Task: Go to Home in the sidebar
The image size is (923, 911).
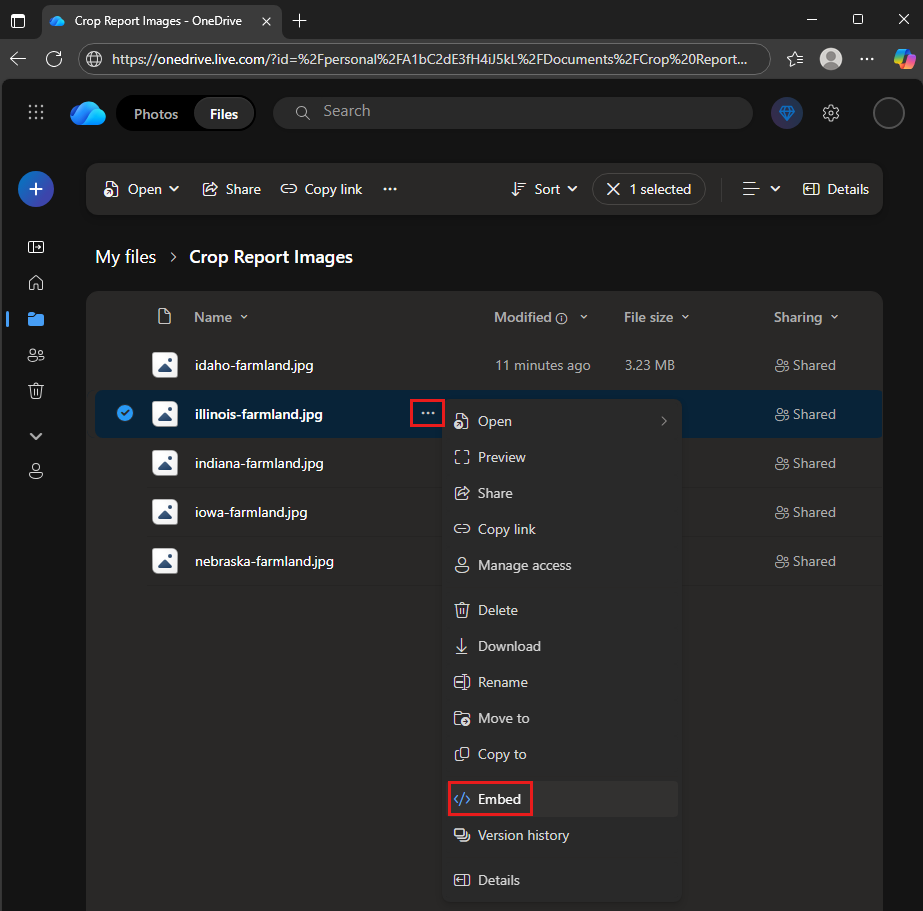Action: (36, 283)
